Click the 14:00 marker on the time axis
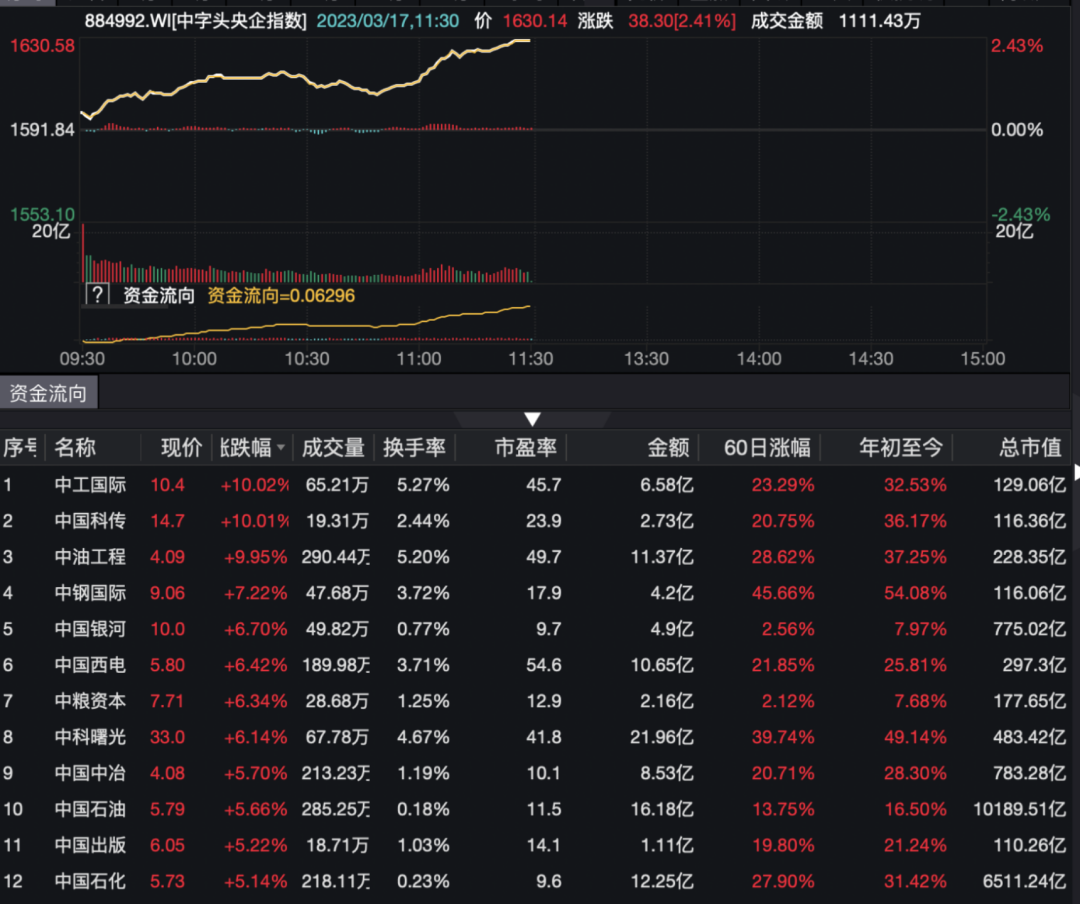This screenshot has height=904, width=1080. click(x=759, y=358)
